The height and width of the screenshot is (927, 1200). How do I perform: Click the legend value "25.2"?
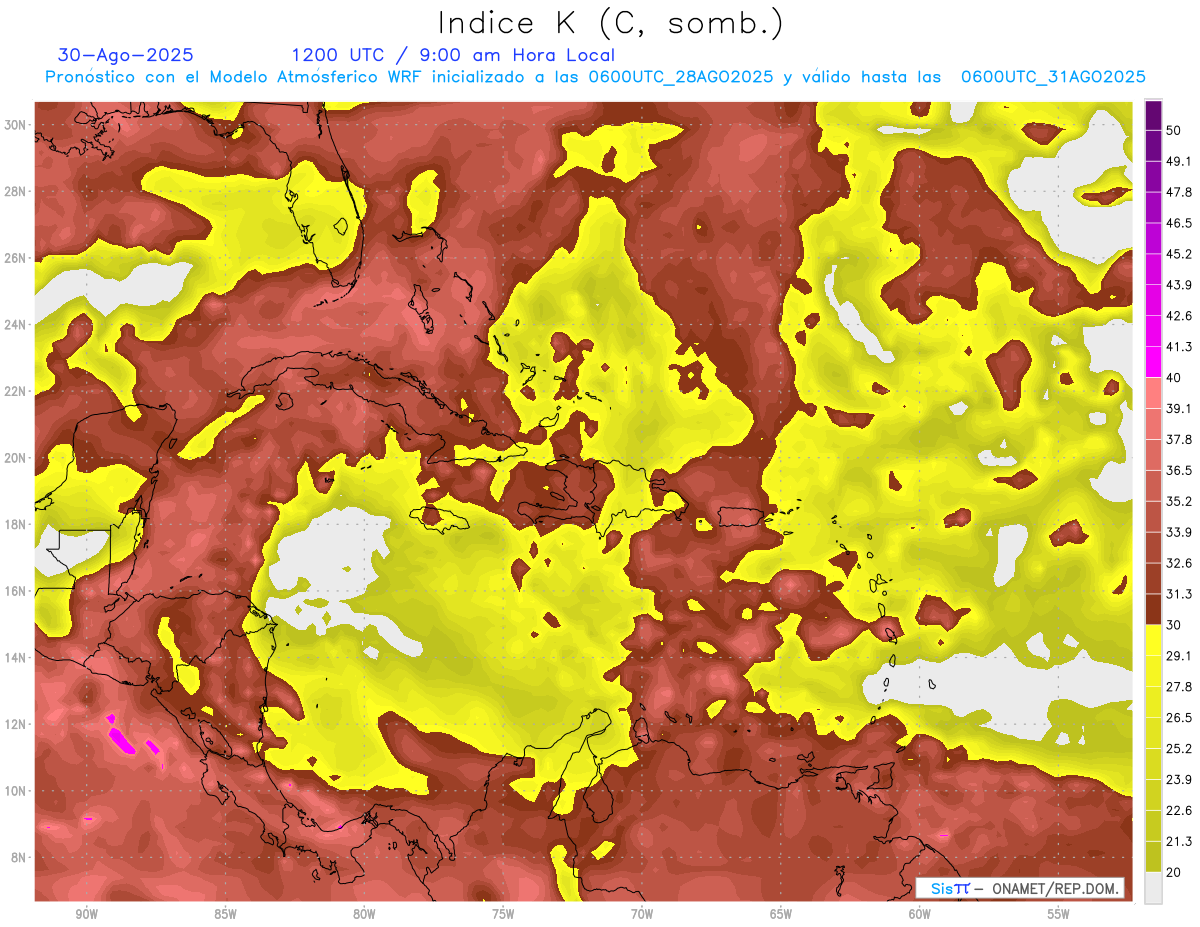(1178, 748)
